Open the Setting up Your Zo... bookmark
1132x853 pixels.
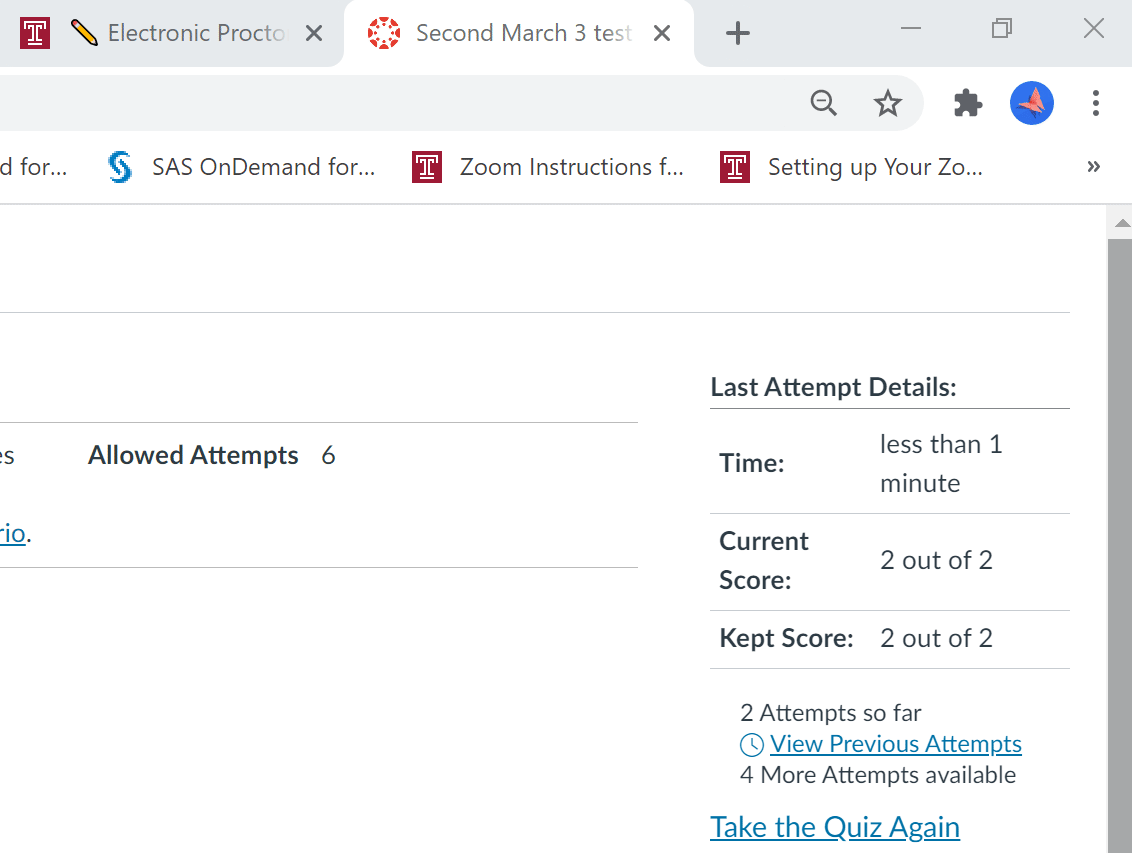(x=852, y=167)
